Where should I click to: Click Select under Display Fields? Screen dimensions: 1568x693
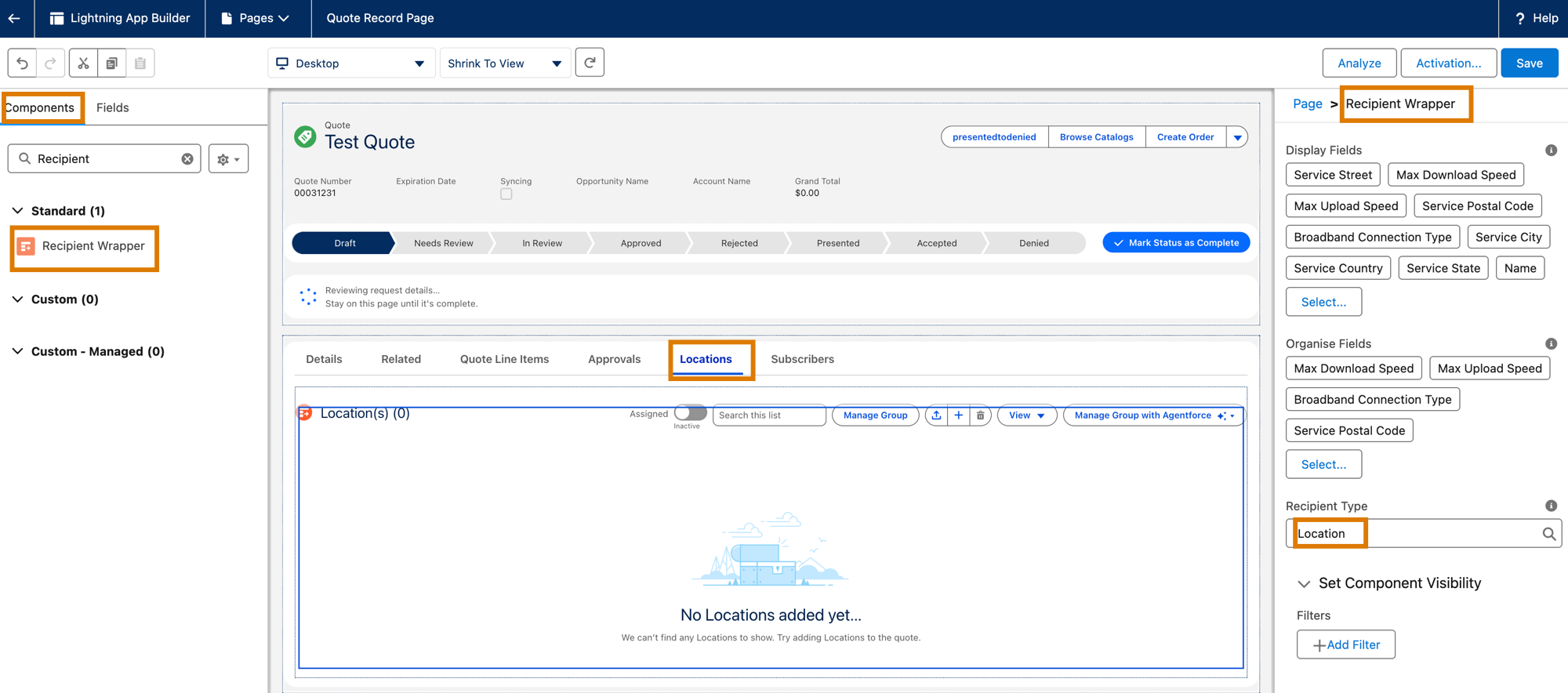(x=1323, y=302)
